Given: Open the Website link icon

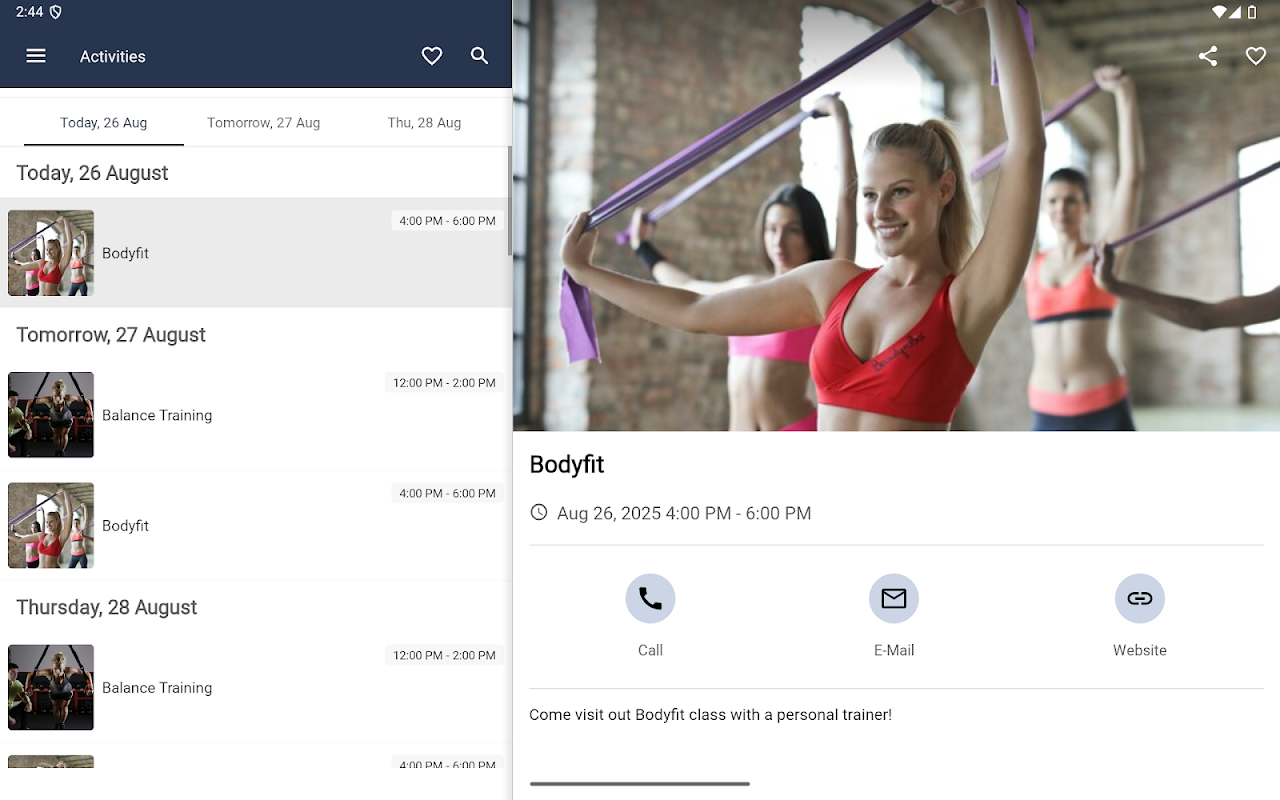Looking at the screenshot, I should 1140,598.
